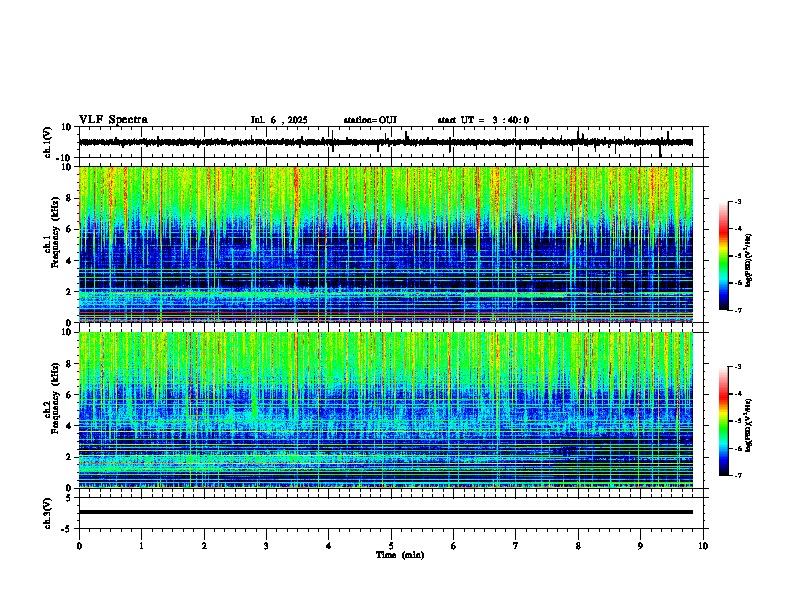
Task: Click time axis tick label '7'
Action: (516, 546)
